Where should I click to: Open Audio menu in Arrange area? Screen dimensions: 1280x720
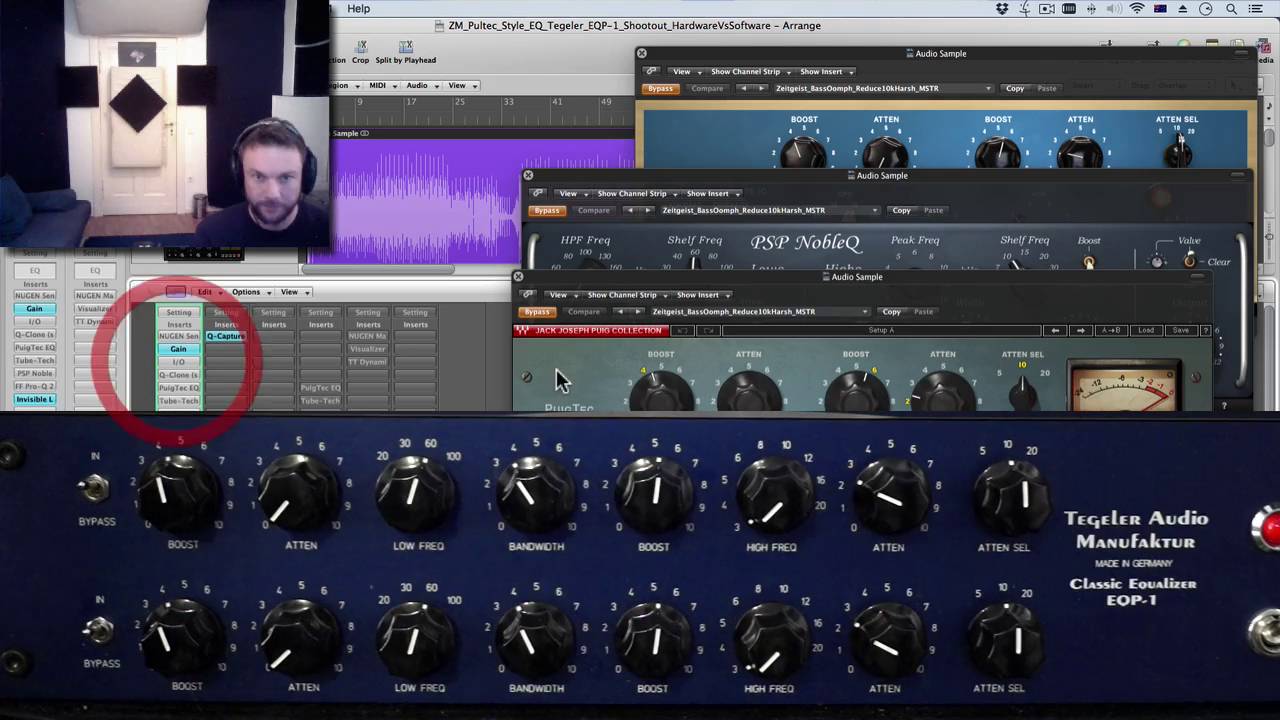(x=420, y=85)
